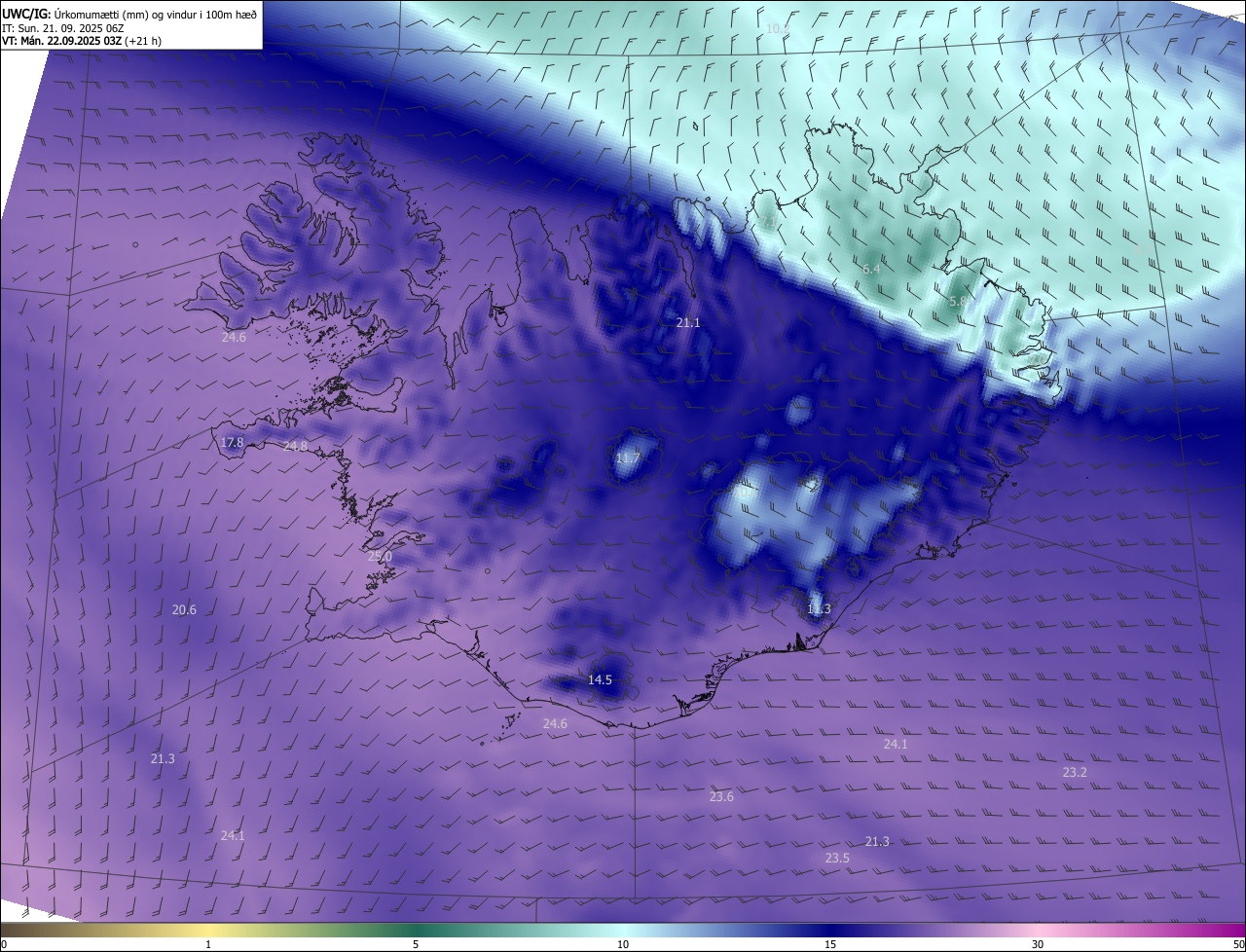
Task: Click the "1" label on the colour scale
Action: [x=208, y=944]
